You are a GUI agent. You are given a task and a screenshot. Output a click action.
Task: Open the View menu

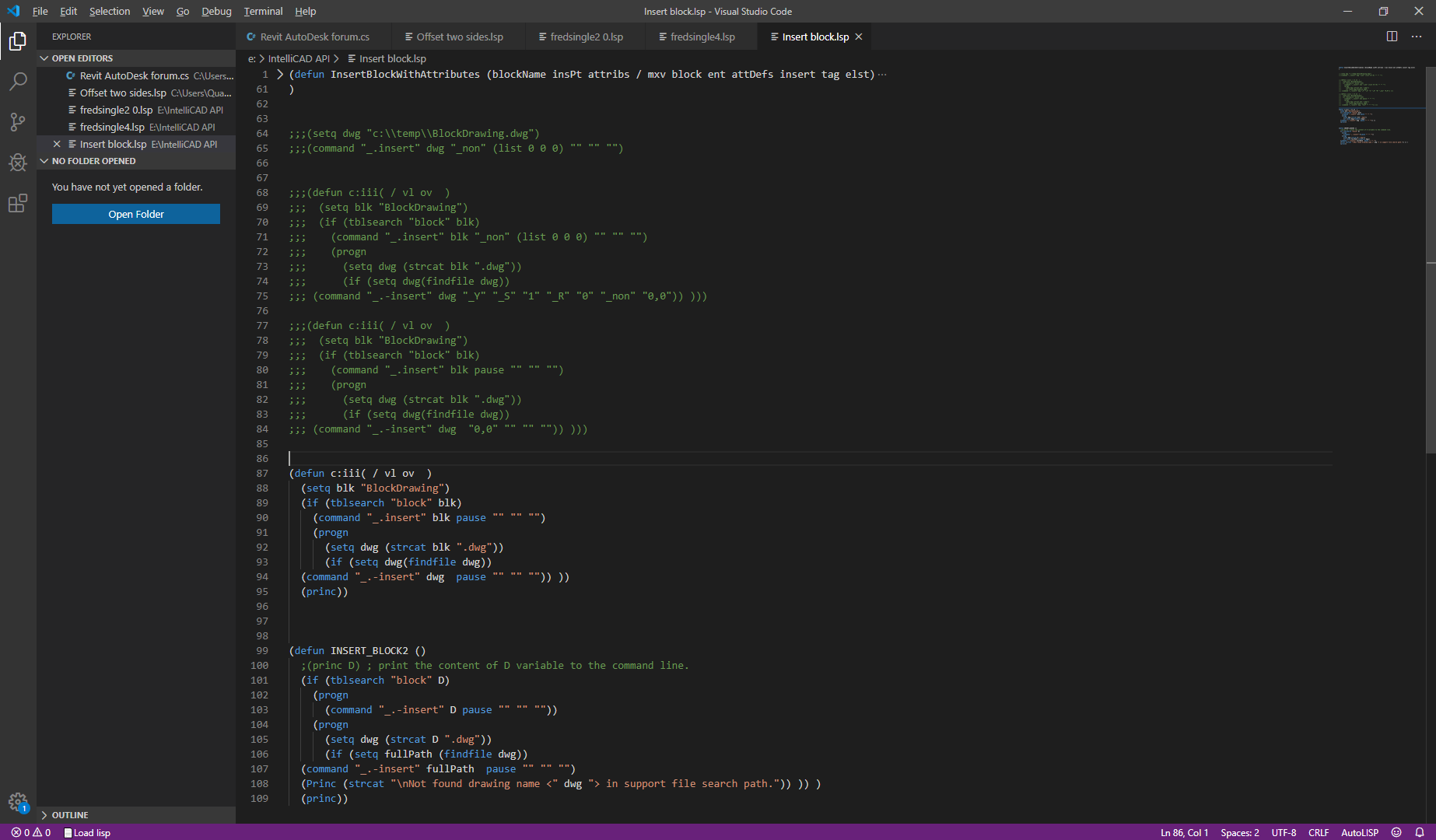tap(153, 11)
